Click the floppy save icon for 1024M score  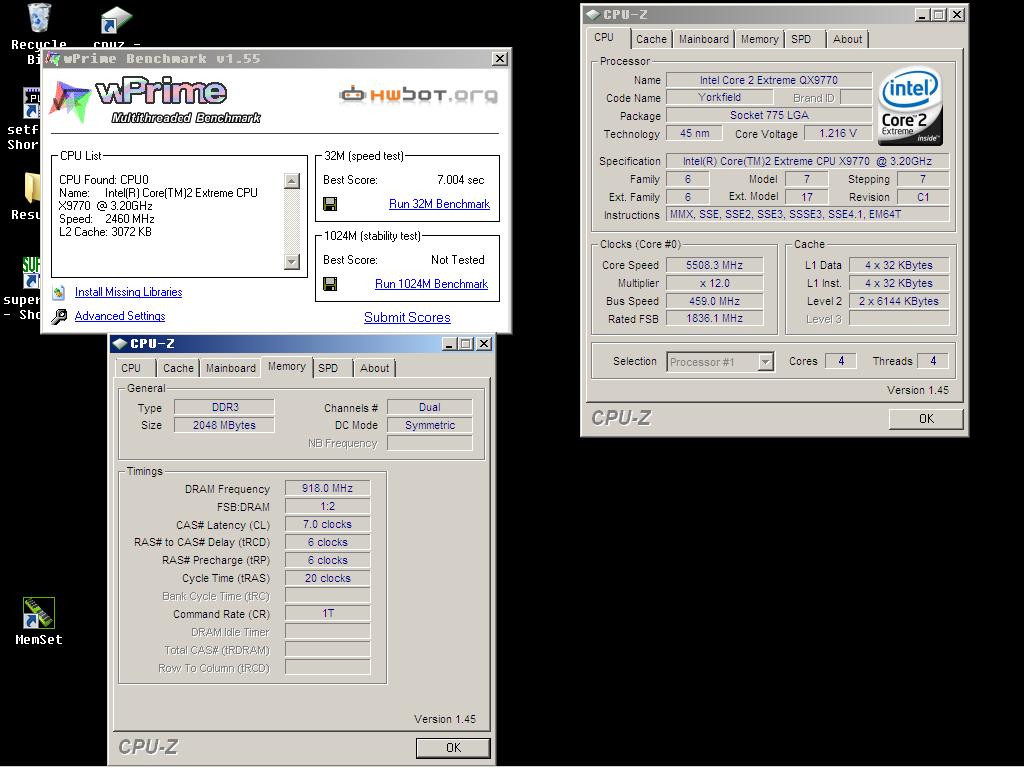pos(330,284)
